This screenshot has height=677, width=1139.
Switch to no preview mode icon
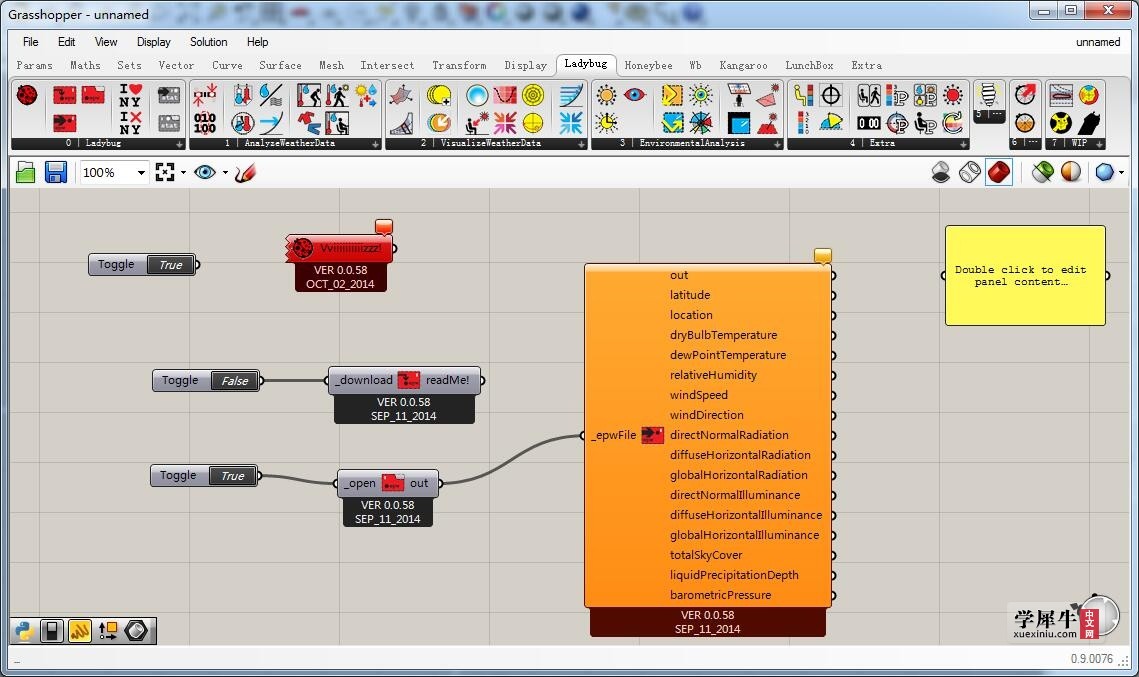[x=941, y=172]
